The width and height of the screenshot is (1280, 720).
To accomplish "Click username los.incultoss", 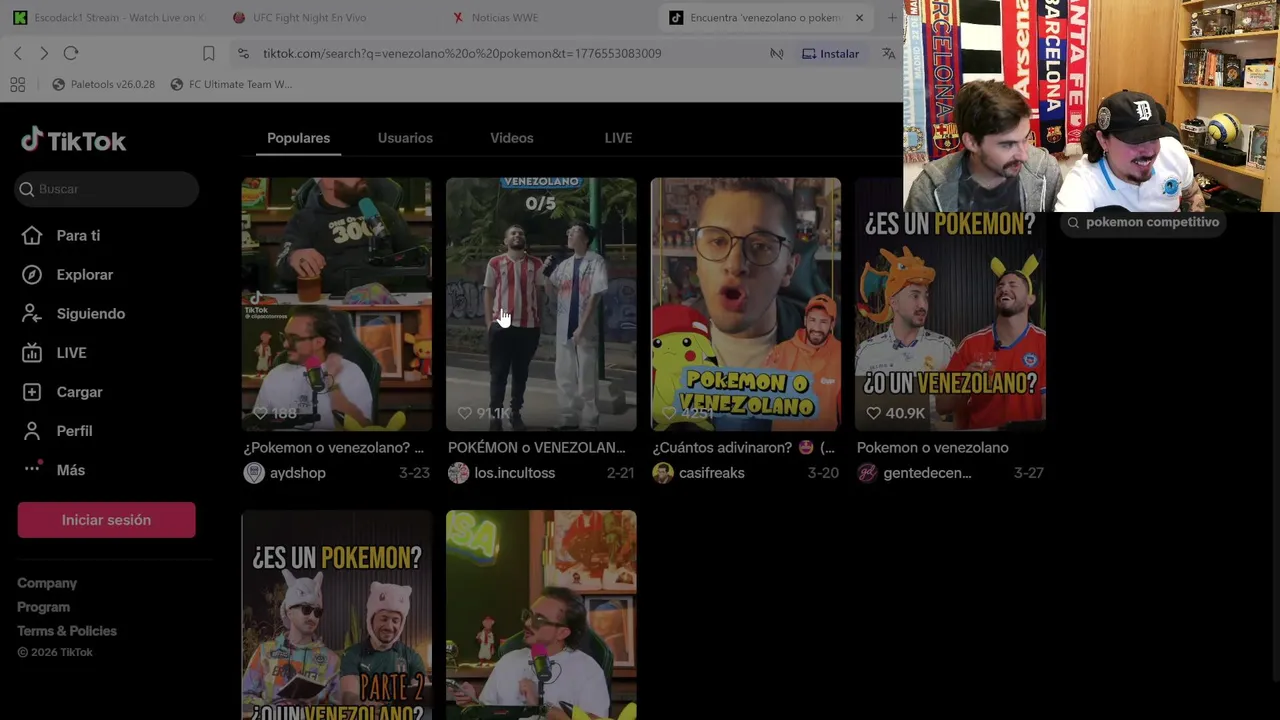I will coord(515,473).
